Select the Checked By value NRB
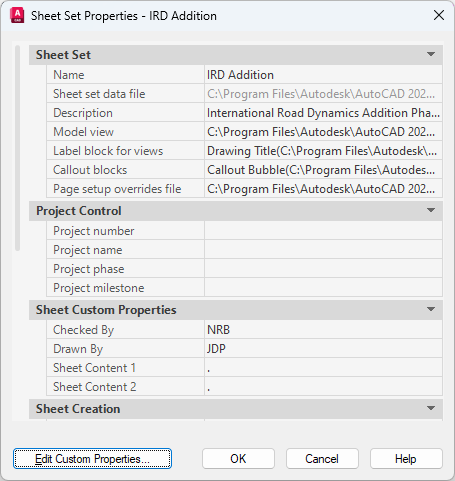Viewport: 455px width, 481px height. [x=323, y=330]
